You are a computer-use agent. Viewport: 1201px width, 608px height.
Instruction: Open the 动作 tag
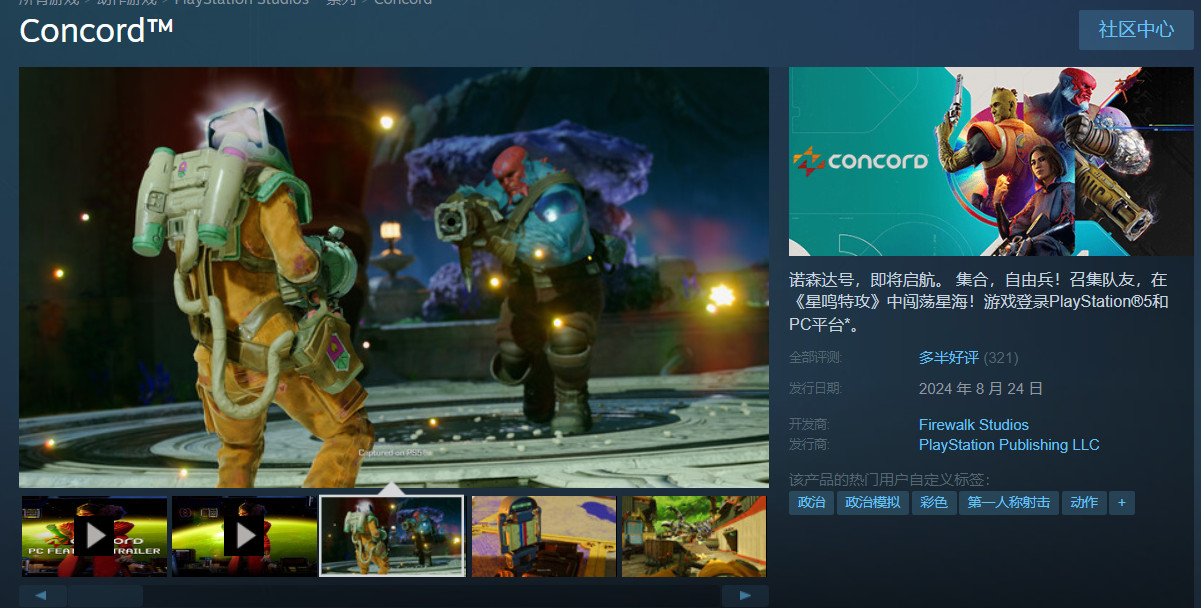click(1084, 503)
